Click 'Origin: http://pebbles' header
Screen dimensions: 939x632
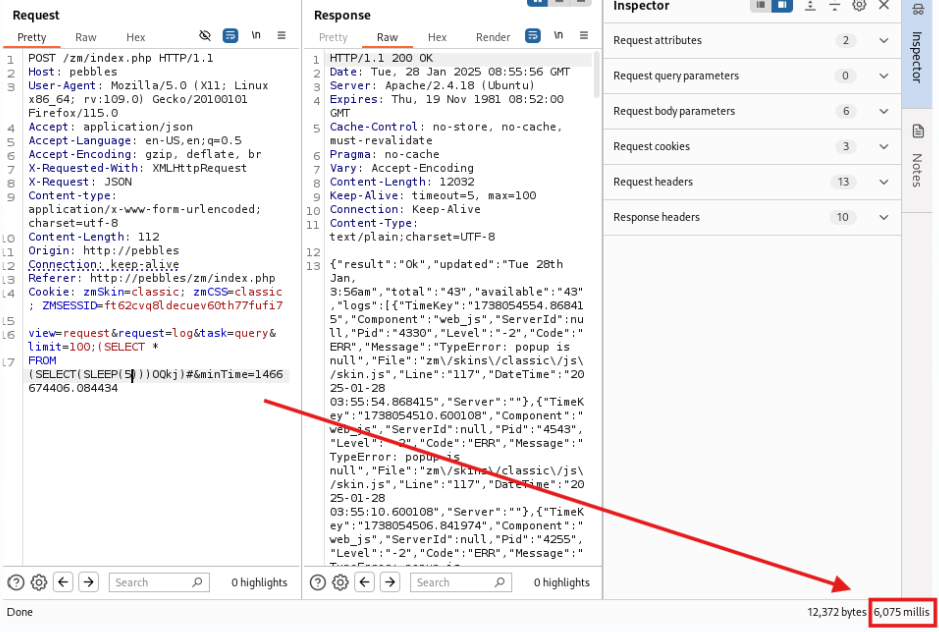pyautogui.click(x=104, y=251)
